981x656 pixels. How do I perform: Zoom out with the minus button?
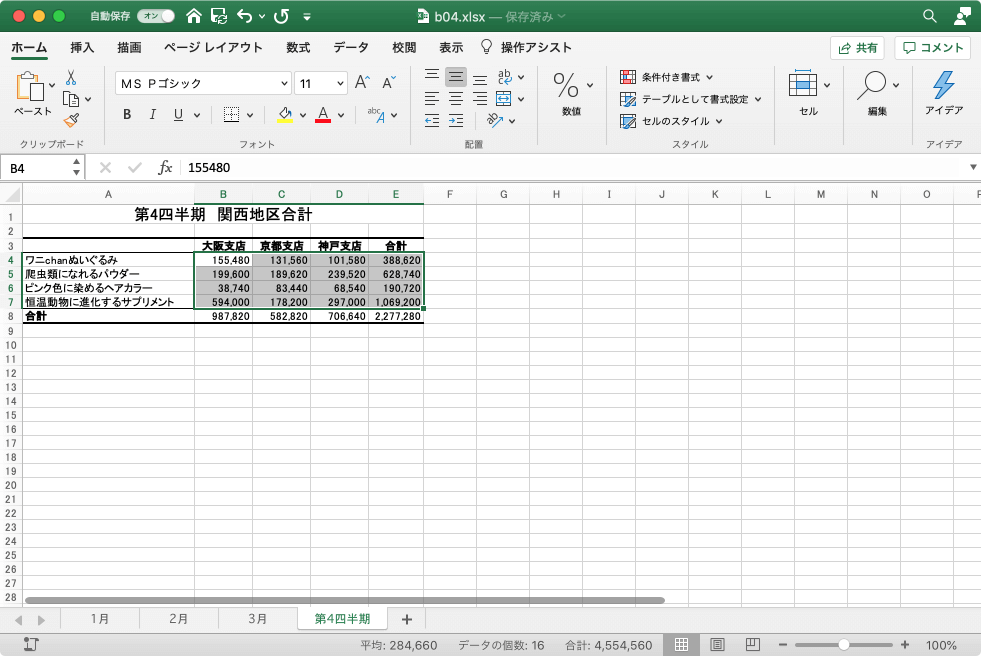tap(783, 645)
